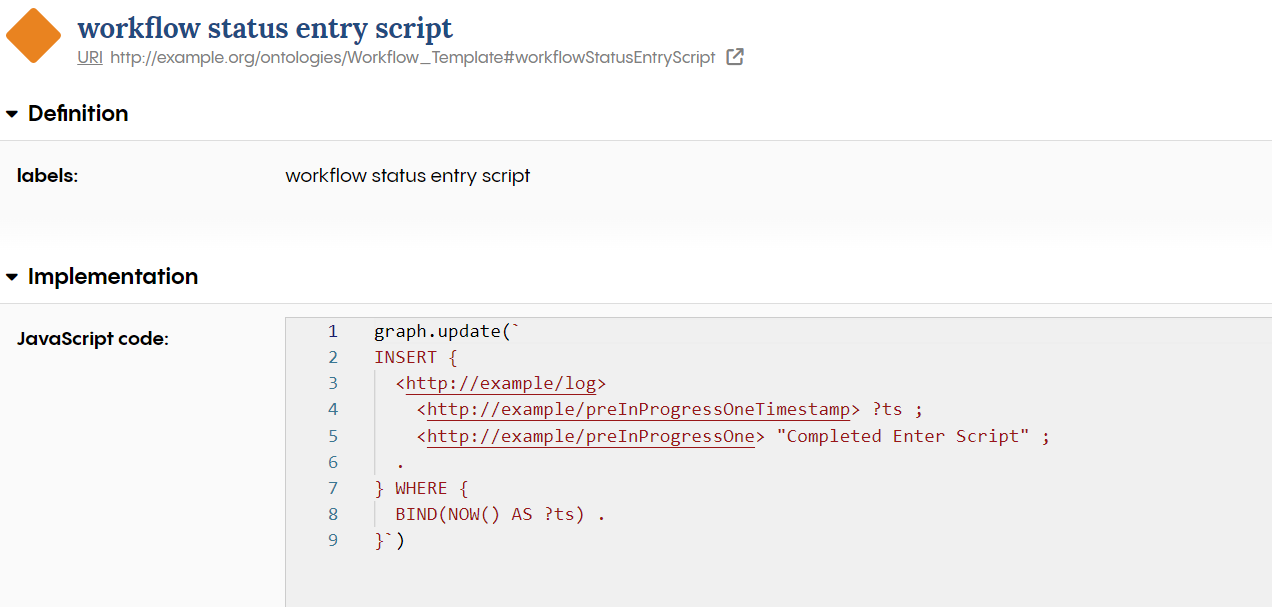Select the workflowStatusEntryScript URI text
The height and width of the screenshot is (607, 1272).
413,58
